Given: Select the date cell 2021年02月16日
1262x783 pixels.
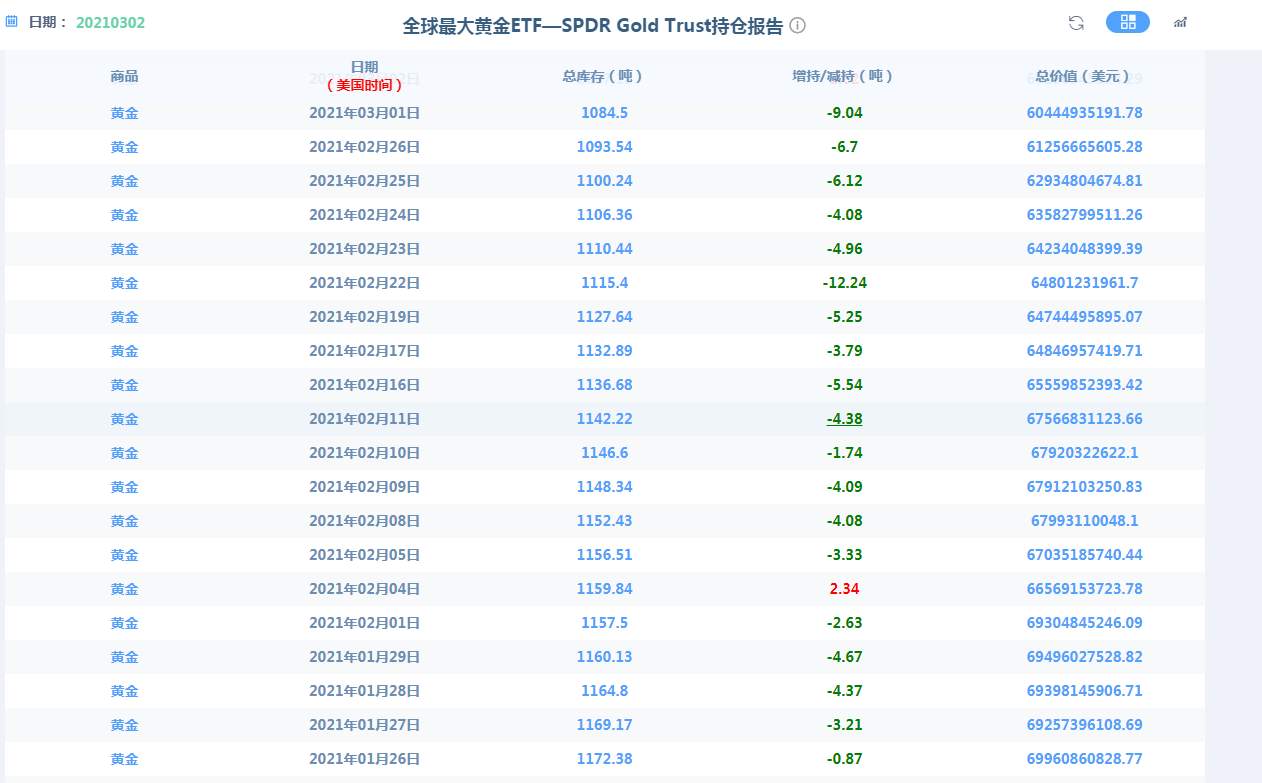Looking at the screenshot, I should pyautogui.click(x=365, y=385).
